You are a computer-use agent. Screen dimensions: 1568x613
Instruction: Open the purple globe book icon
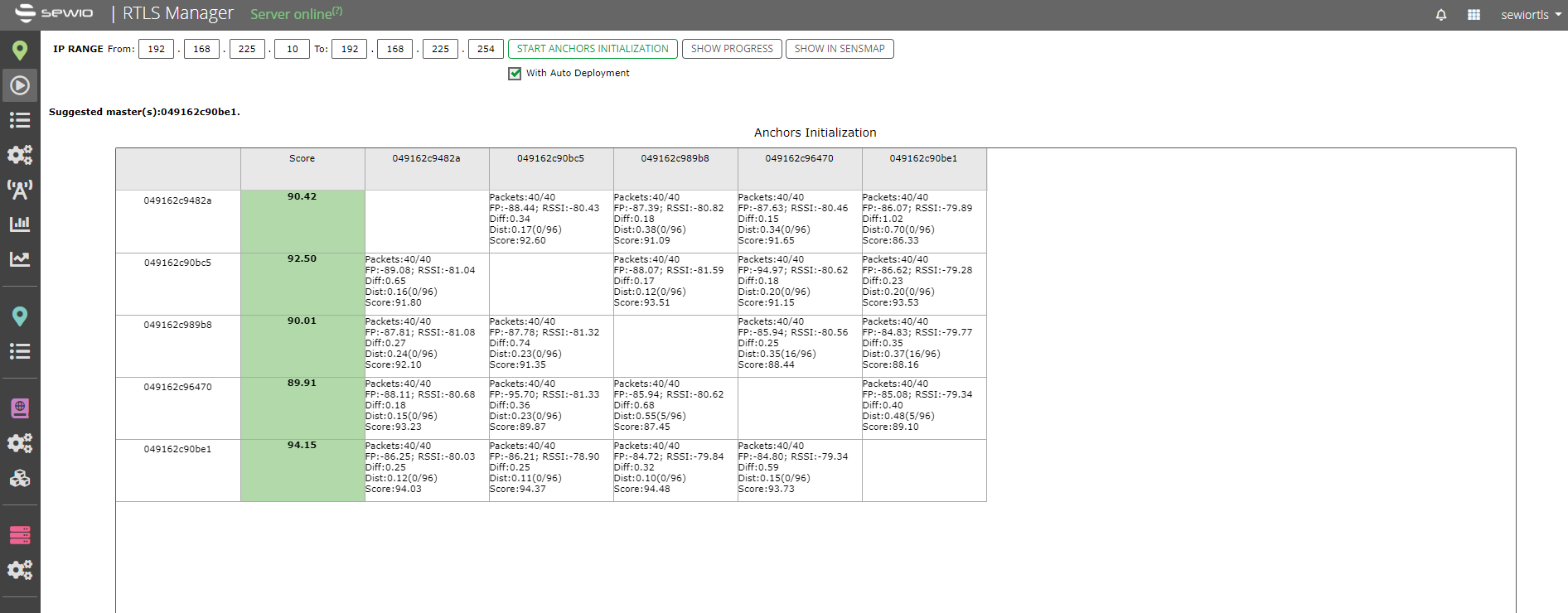coord(20,408)
